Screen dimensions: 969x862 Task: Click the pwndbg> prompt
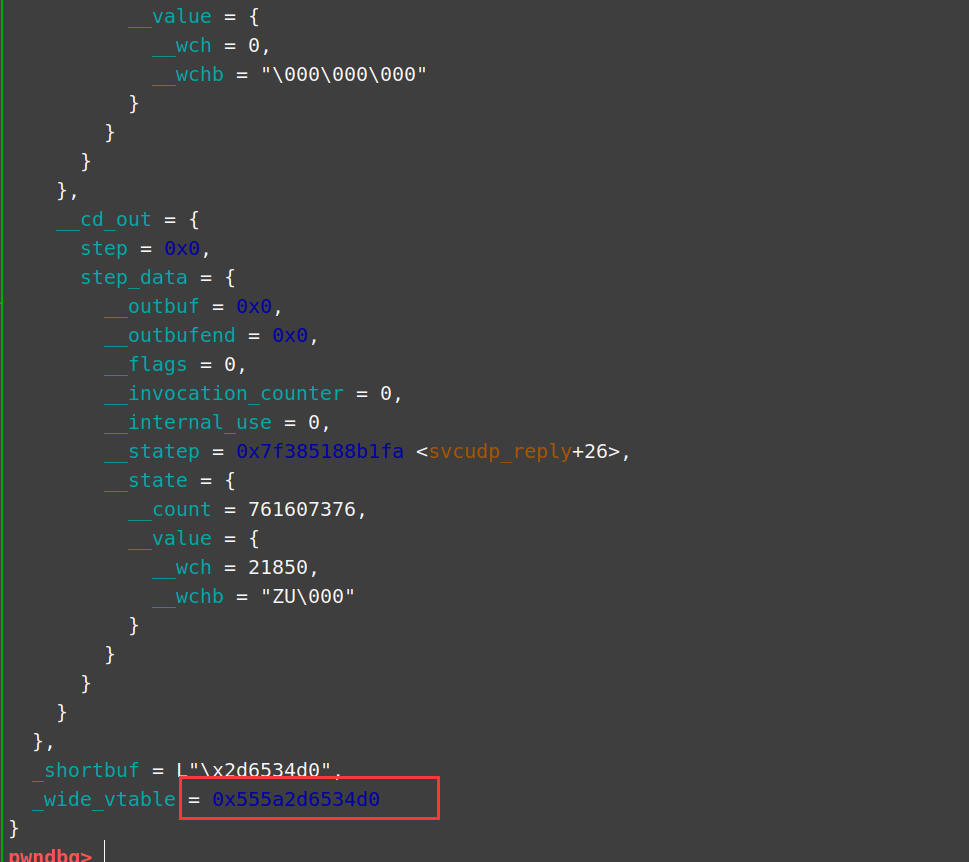(50, 856)
